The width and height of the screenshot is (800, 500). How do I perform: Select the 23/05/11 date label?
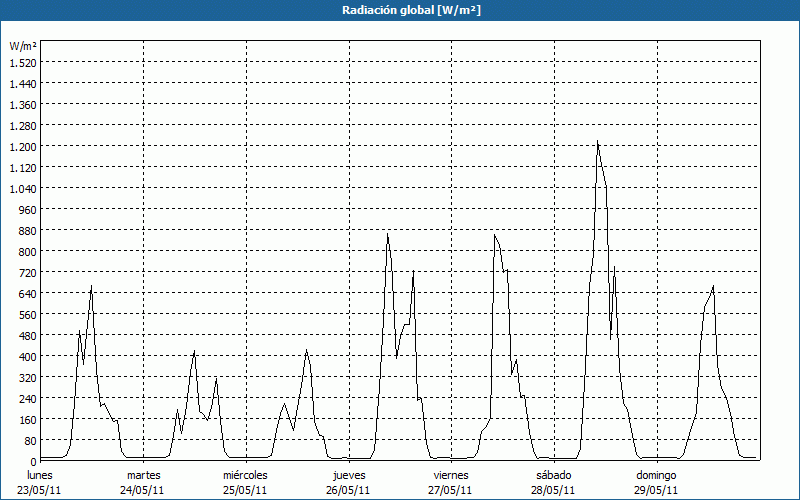coord(39,490)
